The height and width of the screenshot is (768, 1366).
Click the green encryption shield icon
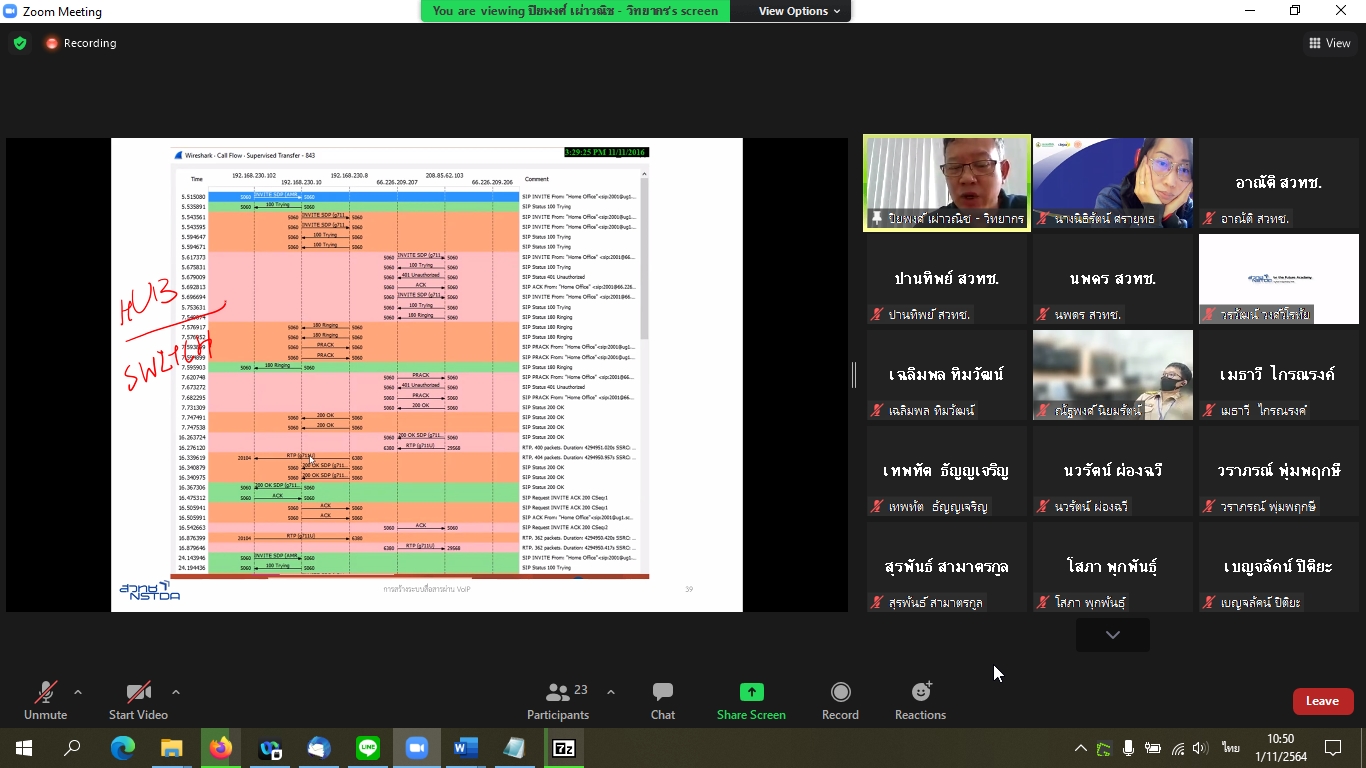click(20, 43)
